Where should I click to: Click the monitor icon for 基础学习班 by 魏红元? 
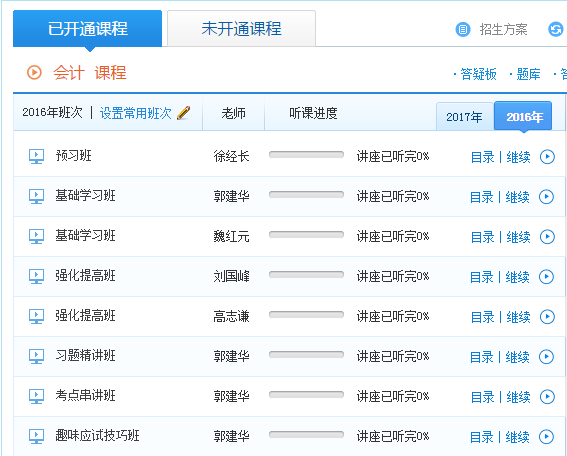(37, 236)
